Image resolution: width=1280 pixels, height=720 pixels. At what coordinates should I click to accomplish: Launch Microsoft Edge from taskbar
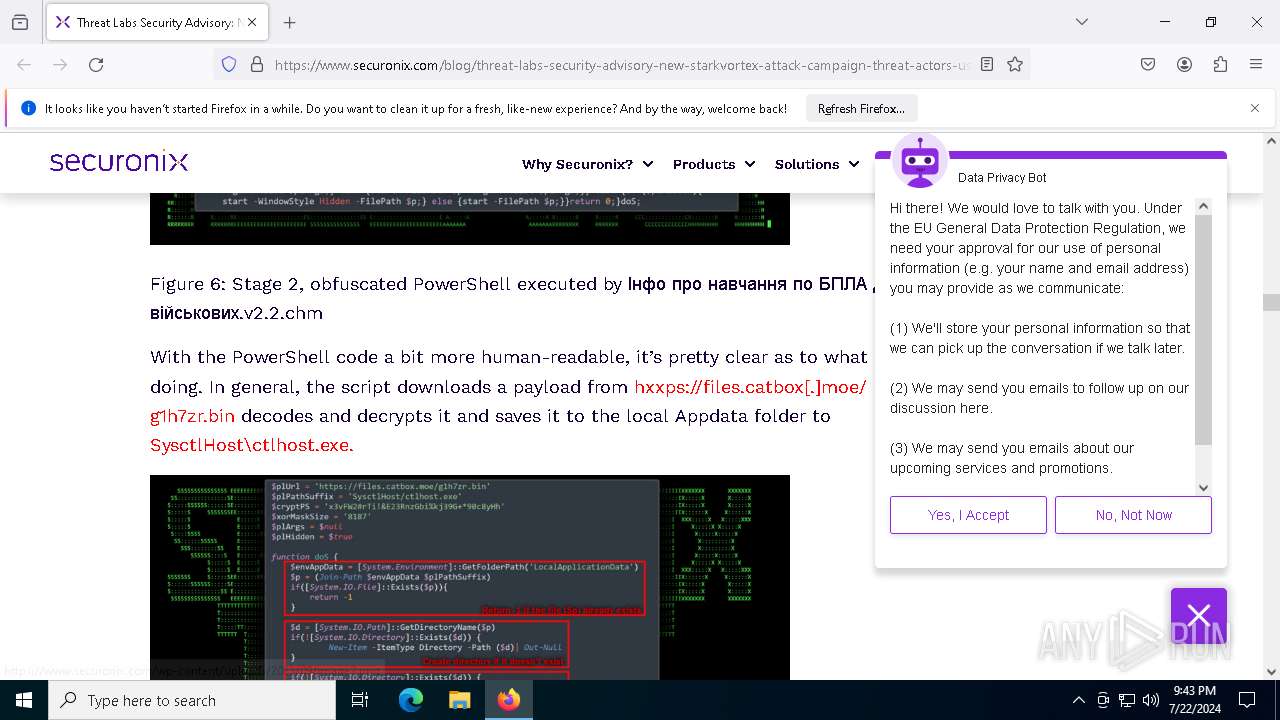pyautogui.click(x=411, y=700)
